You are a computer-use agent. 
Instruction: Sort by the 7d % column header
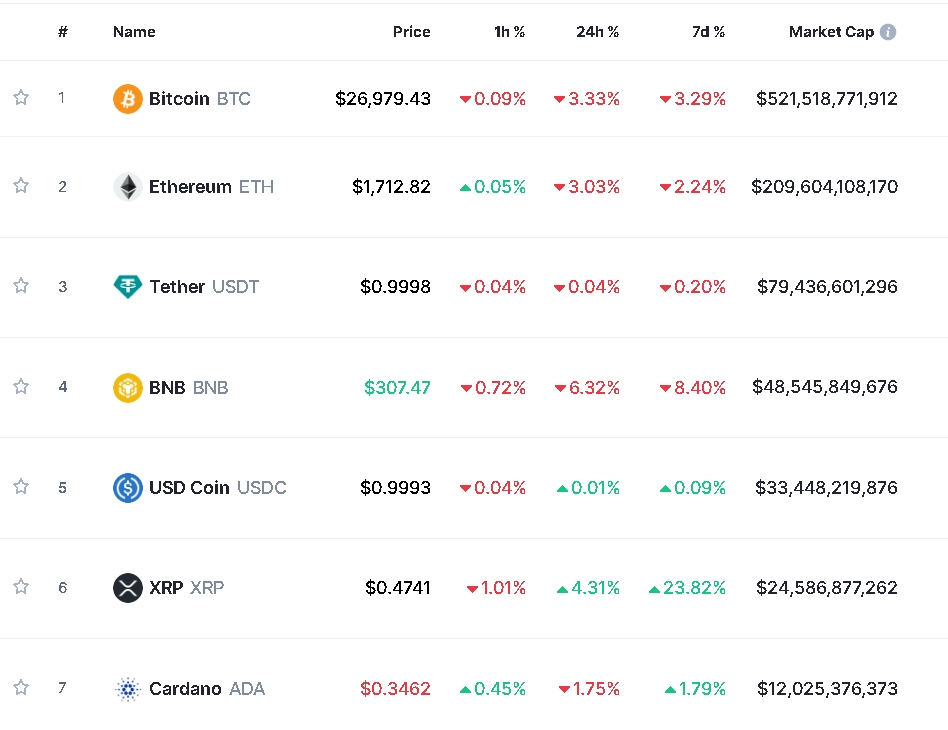(708, 32)
